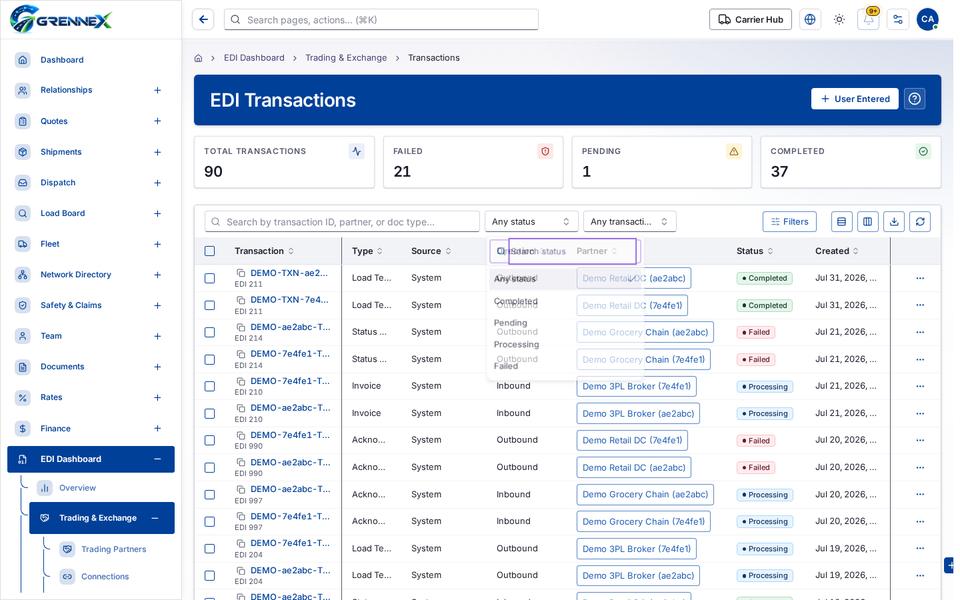The width and height of the screenshot is (960, 600).
Task: Select the DEMO-7e4fe1 EDI 214 row checkbox
Action: click(210, 359)
